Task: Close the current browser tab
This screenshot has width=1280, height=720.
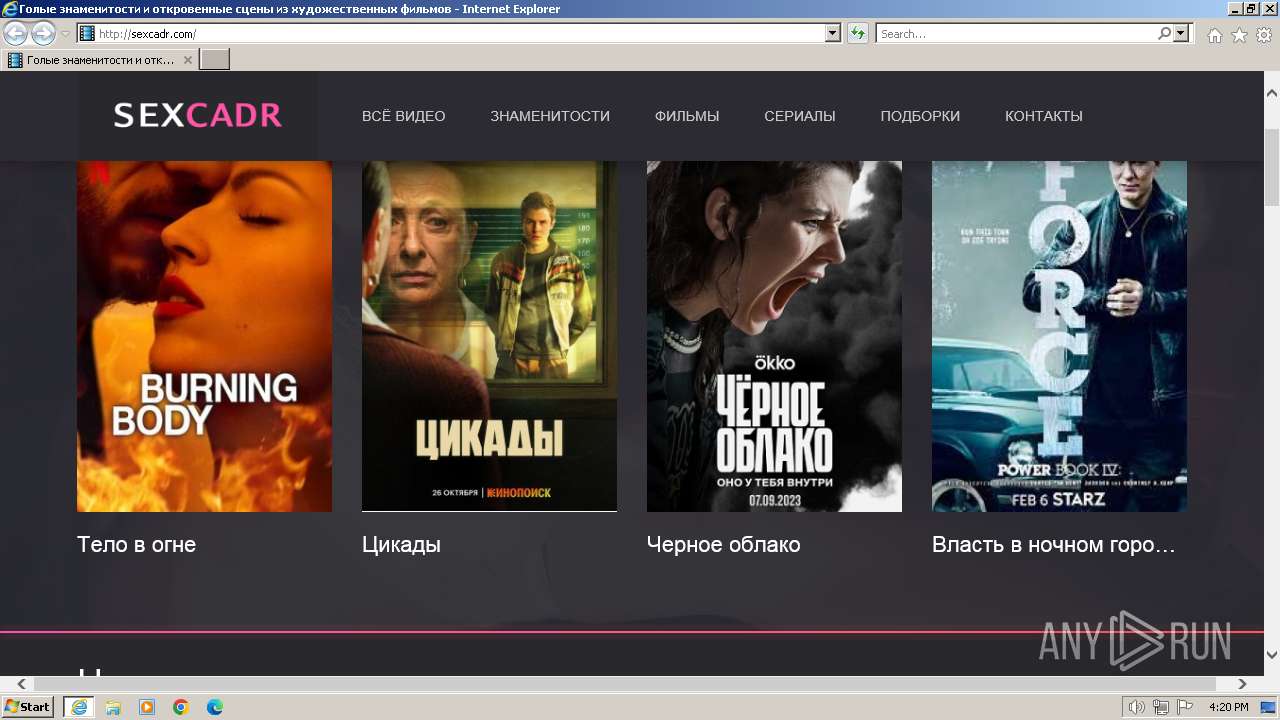Action: click(x=187, y=60)
